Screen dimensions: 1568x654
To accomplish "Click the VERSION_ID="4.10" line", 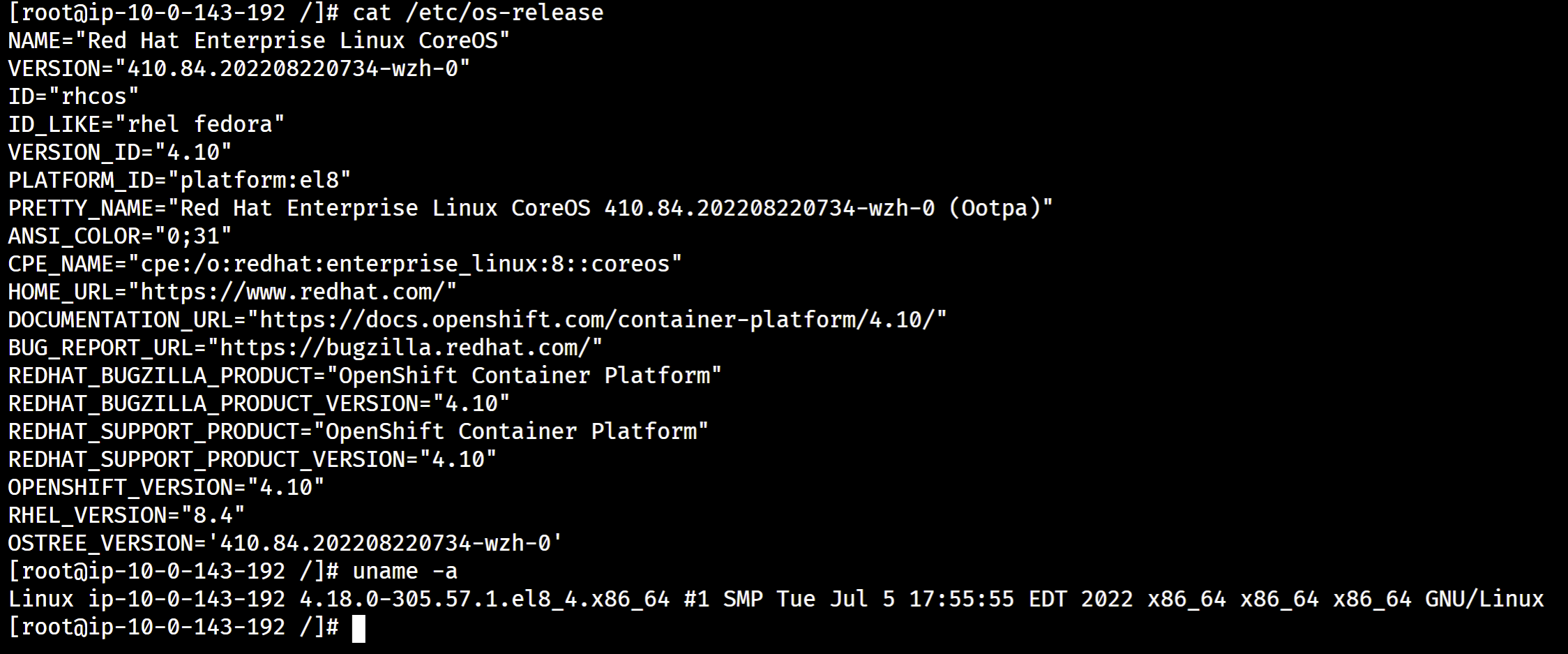I will tap(119, 152).
